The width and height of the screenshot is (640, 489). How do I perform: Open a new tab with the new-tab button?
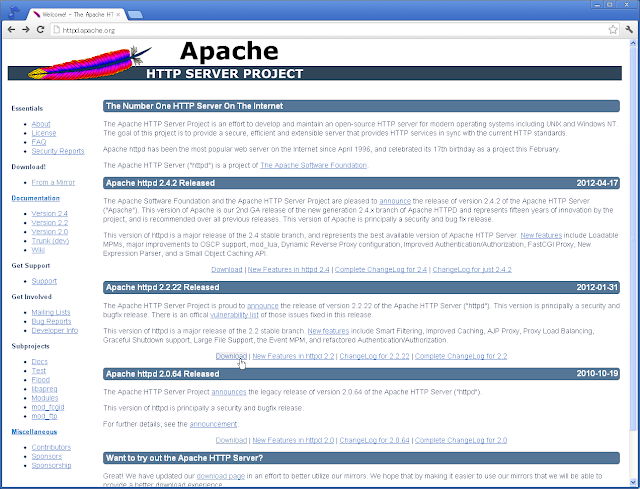[135, 15]
